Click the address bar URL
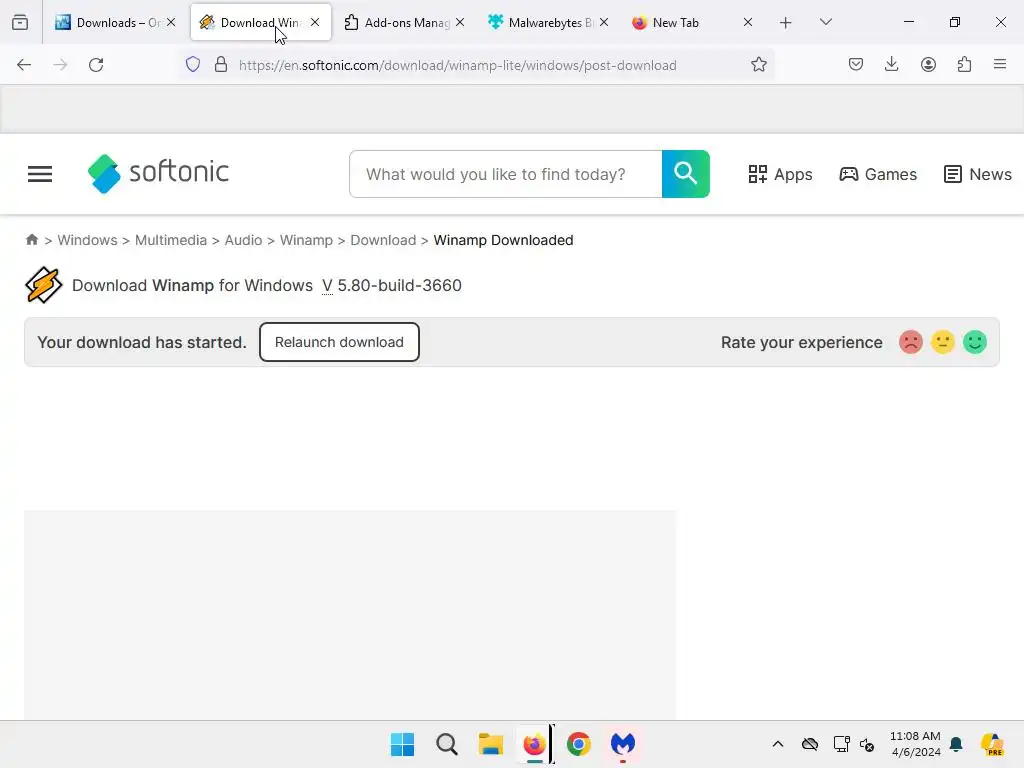 (x=457, y=65)
